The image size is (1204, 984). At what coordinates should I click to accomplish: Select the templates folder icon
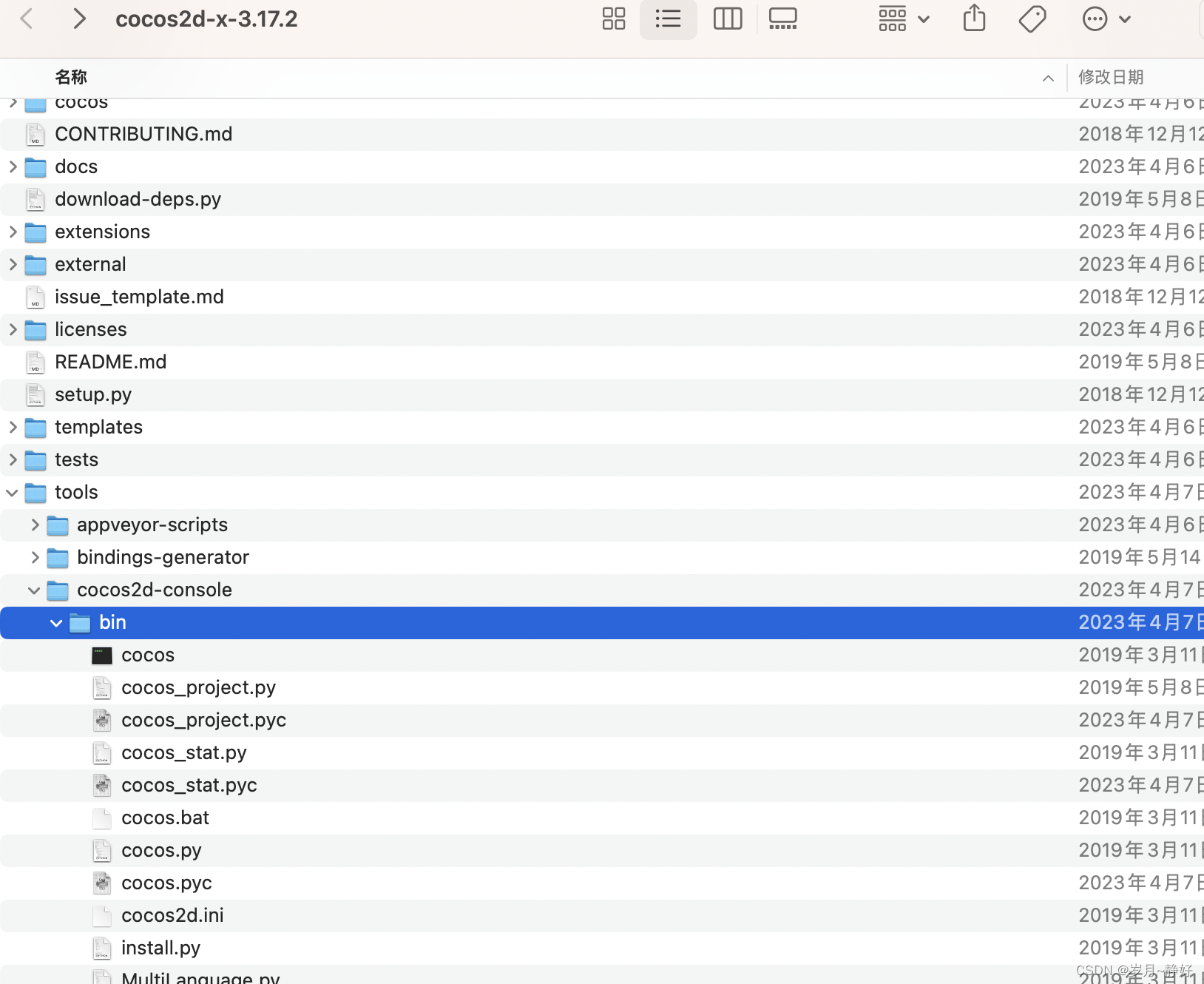[x=35, y=428]
